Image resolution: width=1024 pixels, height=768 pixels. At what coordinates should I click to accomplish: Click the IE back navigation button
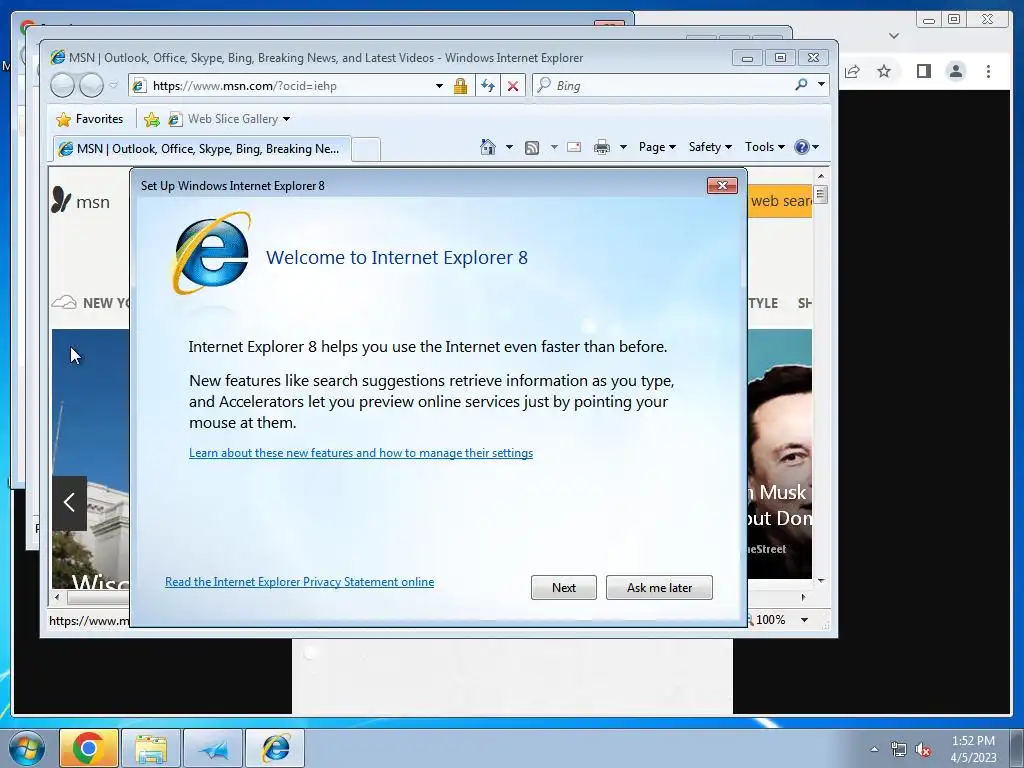point(63,85)
